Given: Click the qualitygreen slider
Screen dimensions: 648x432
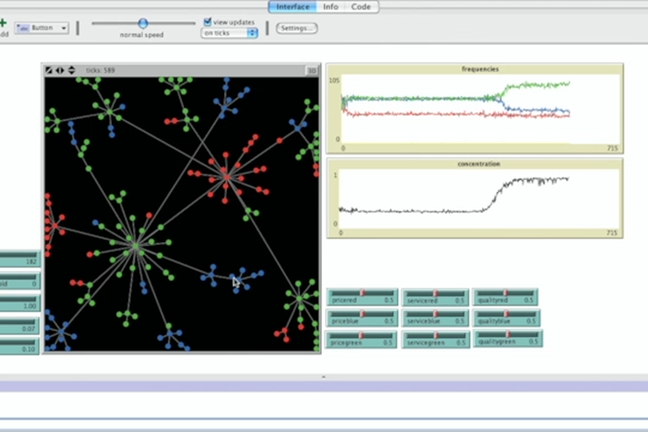Looking at the screenshot, I should [508, 340].
